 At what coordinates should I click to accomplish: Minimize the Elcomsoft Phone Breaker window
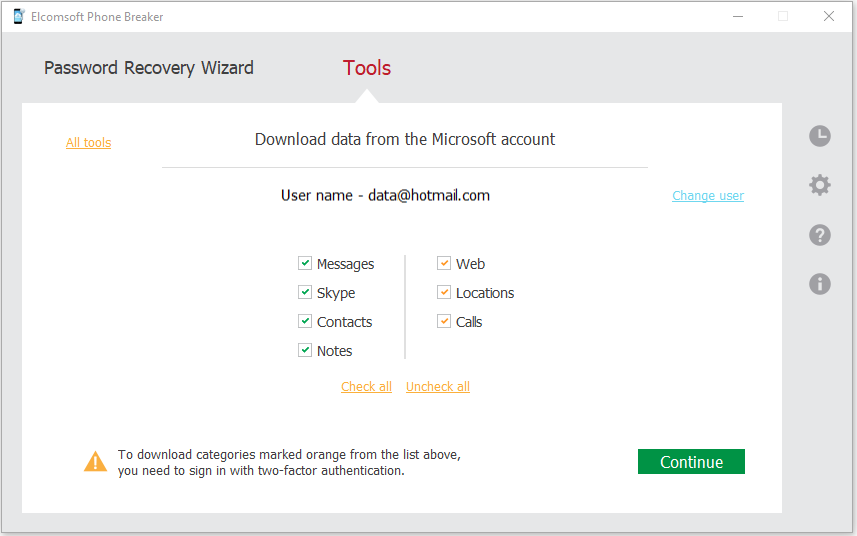tap(738, 16)
